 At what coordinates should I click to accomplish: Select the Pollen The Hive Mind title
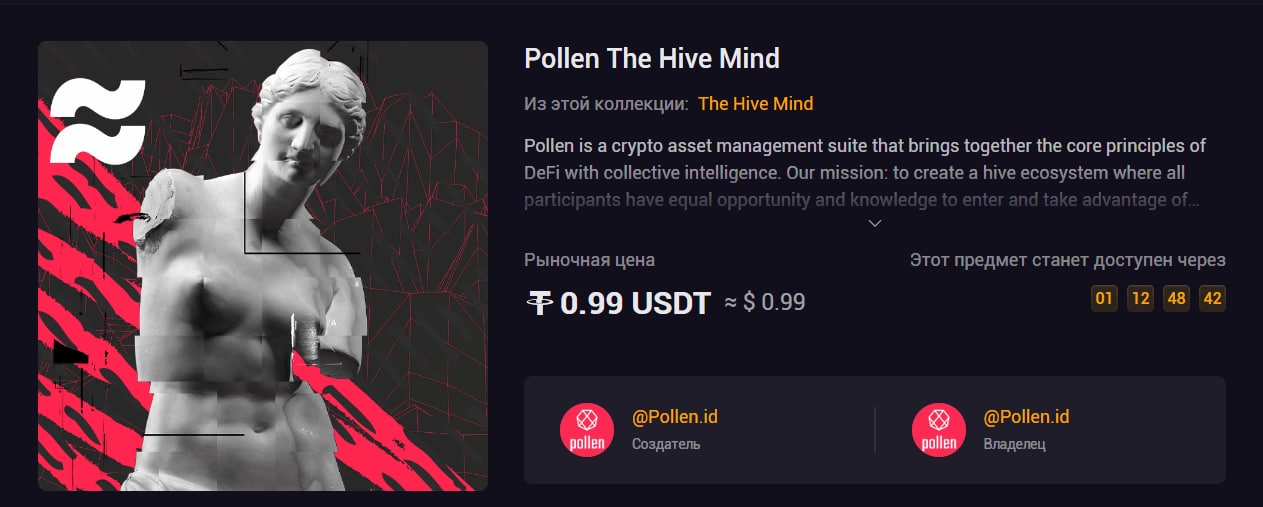(x=652, y=58)
